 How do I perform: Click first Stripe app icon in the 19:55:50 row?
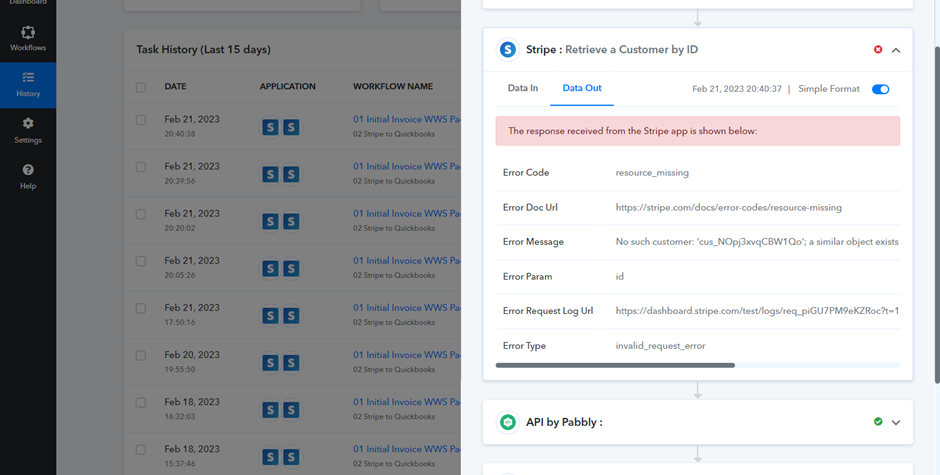tap(270, 363)
